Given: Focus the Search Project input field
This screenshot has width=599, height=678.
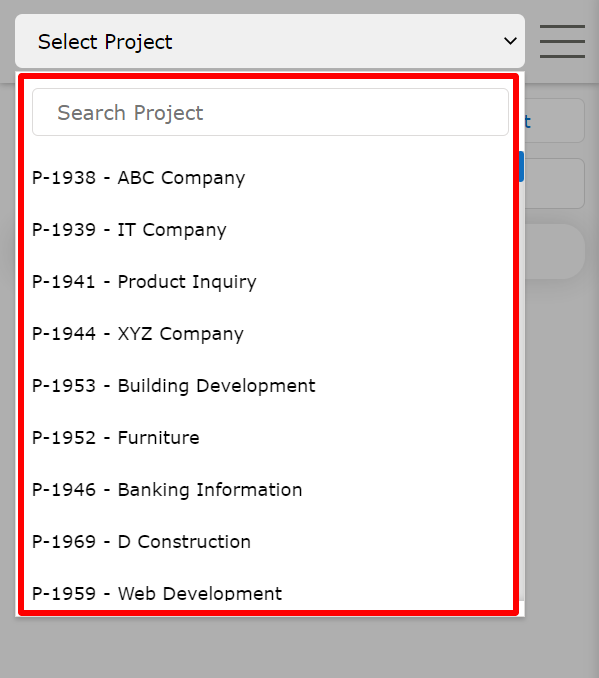Looking at the screenshot, I should pyautogui.click(x=270, y=112).
